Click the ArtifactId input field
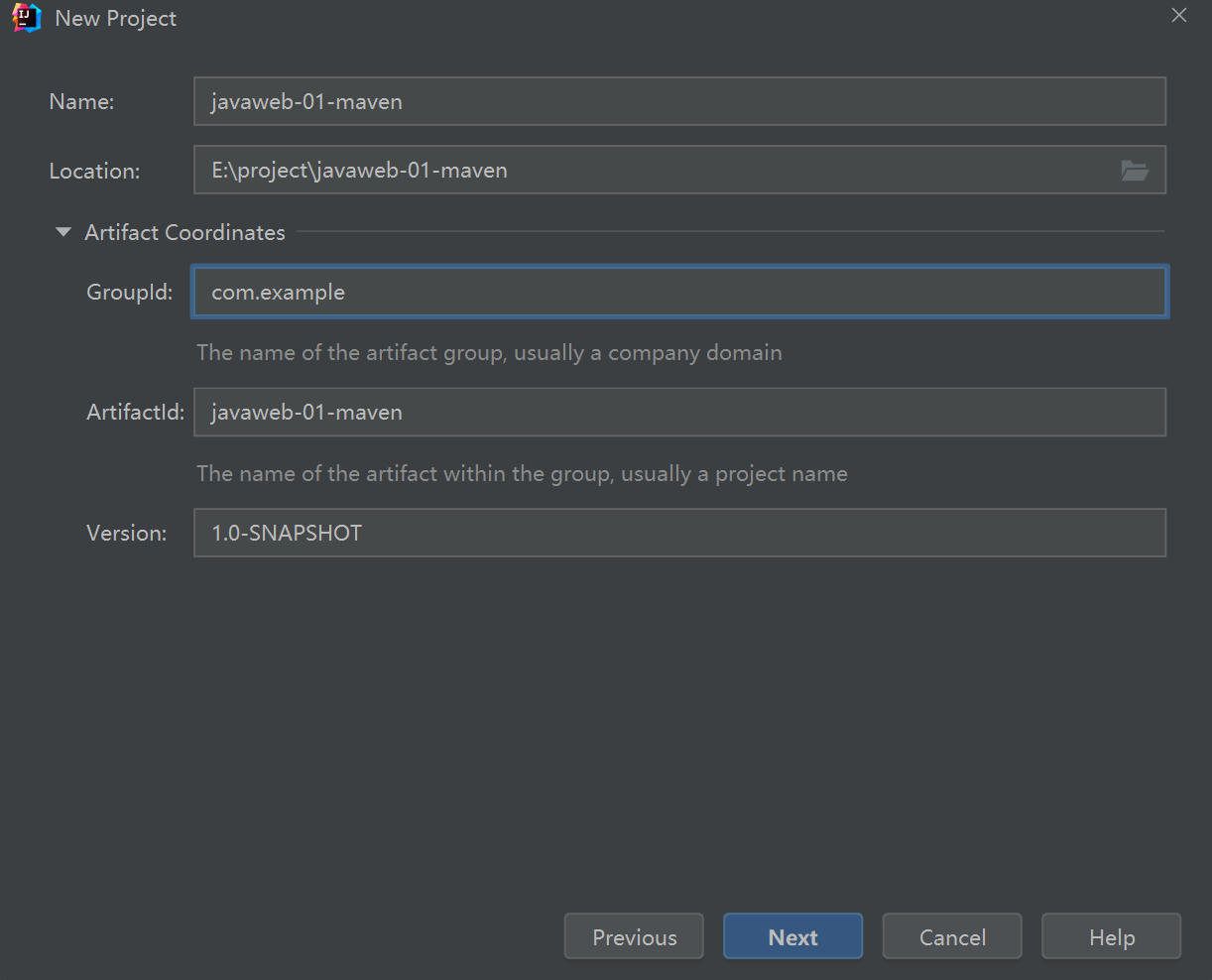 [679, 412]
